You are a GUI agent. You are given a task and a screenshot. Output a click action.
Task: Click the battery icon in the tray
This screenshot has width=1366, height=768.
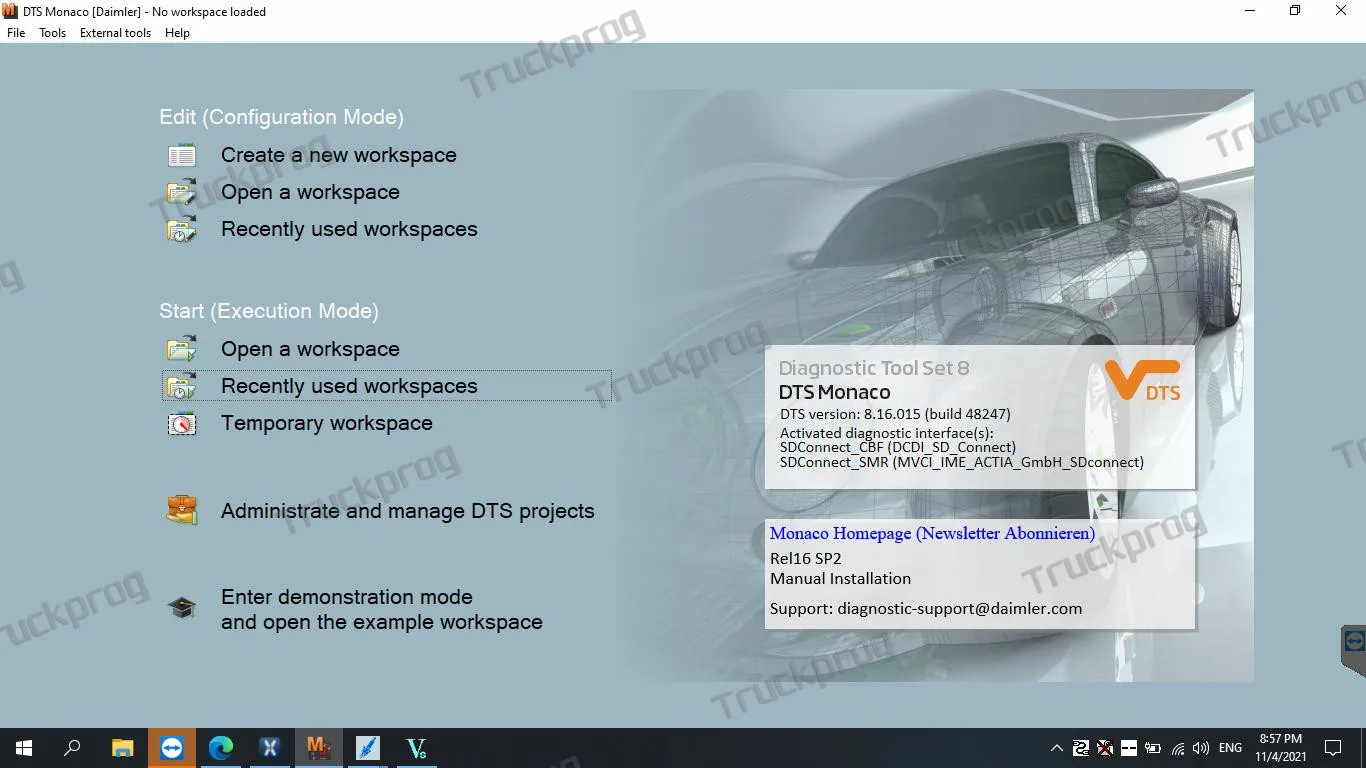point(1153,748)
